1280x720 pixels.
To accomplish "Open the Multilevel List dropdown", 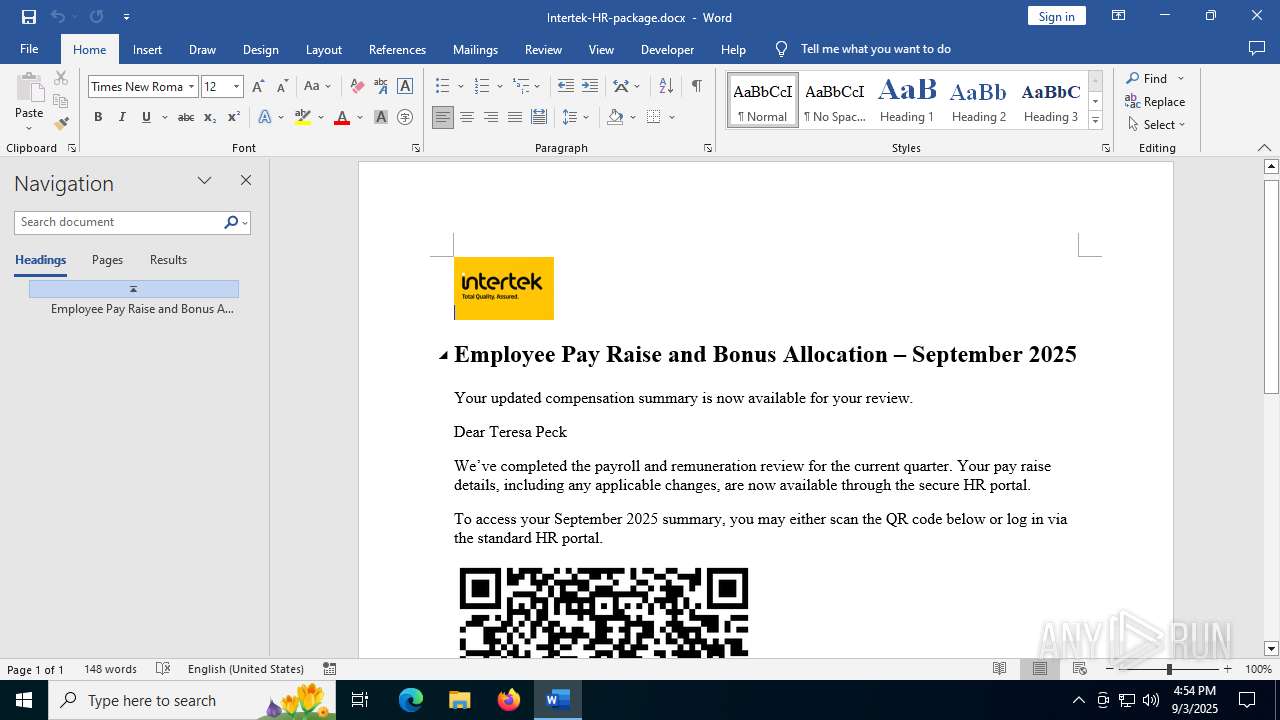I will (x=526, y=87).
